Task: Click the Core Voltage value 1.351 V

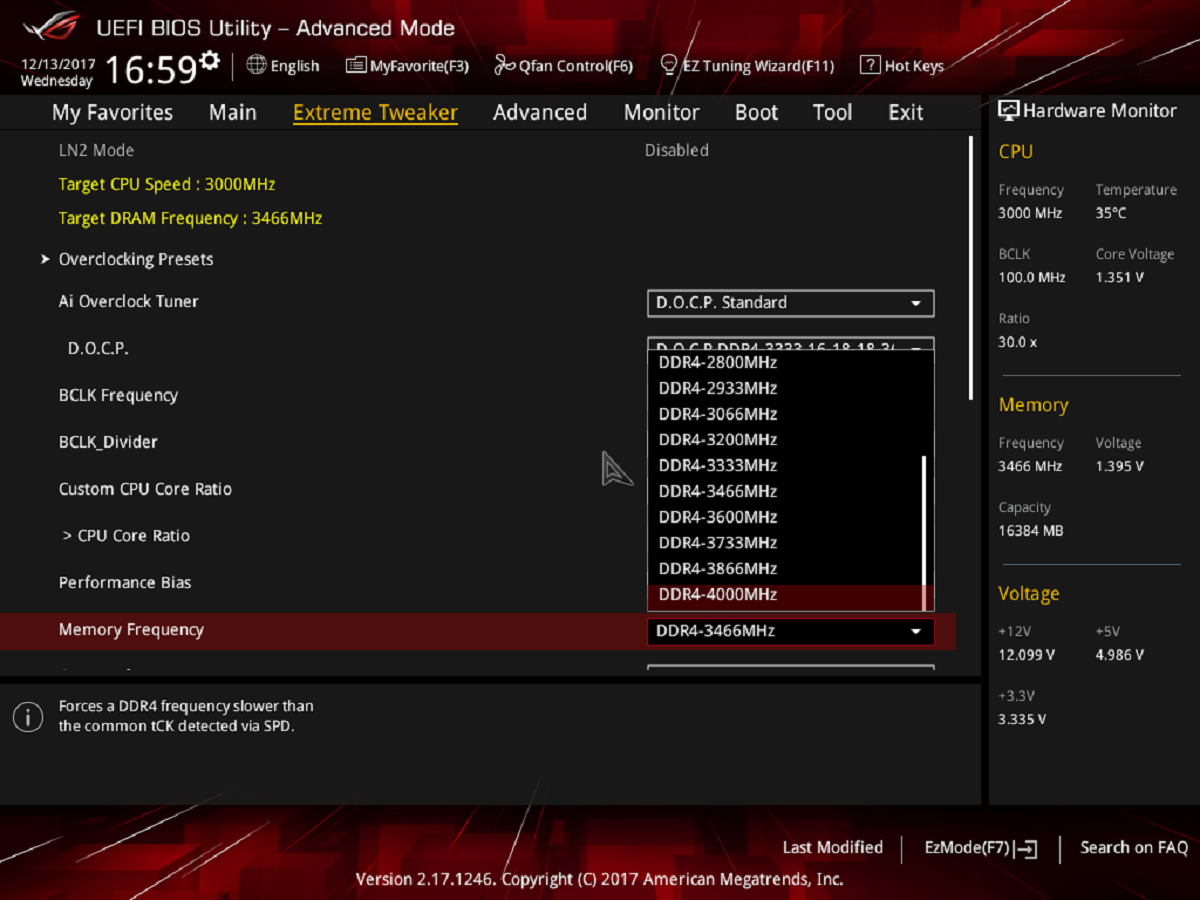Action: click(x=1119, y=277)
